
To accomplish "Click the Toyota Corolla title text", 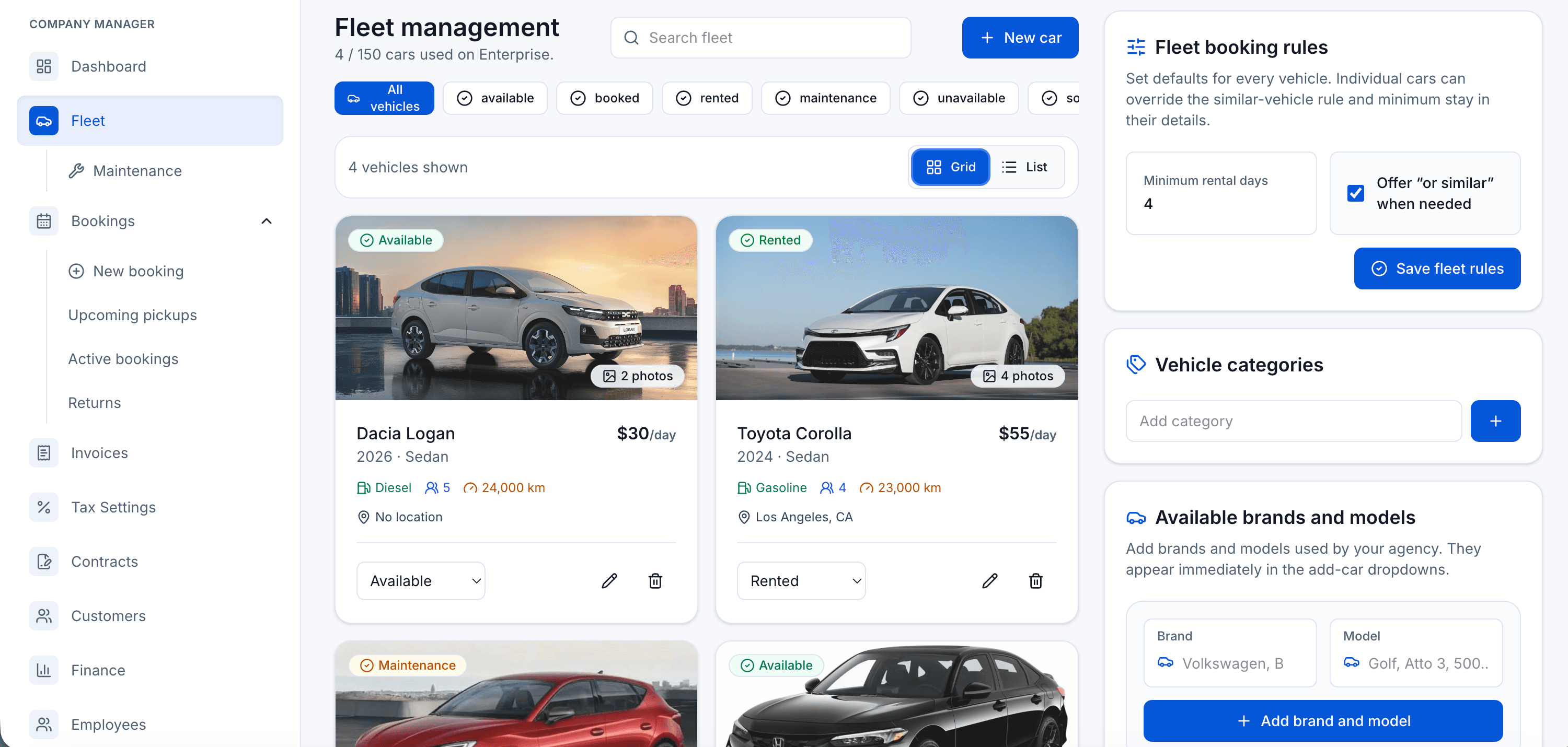I will tap(794, 434).
